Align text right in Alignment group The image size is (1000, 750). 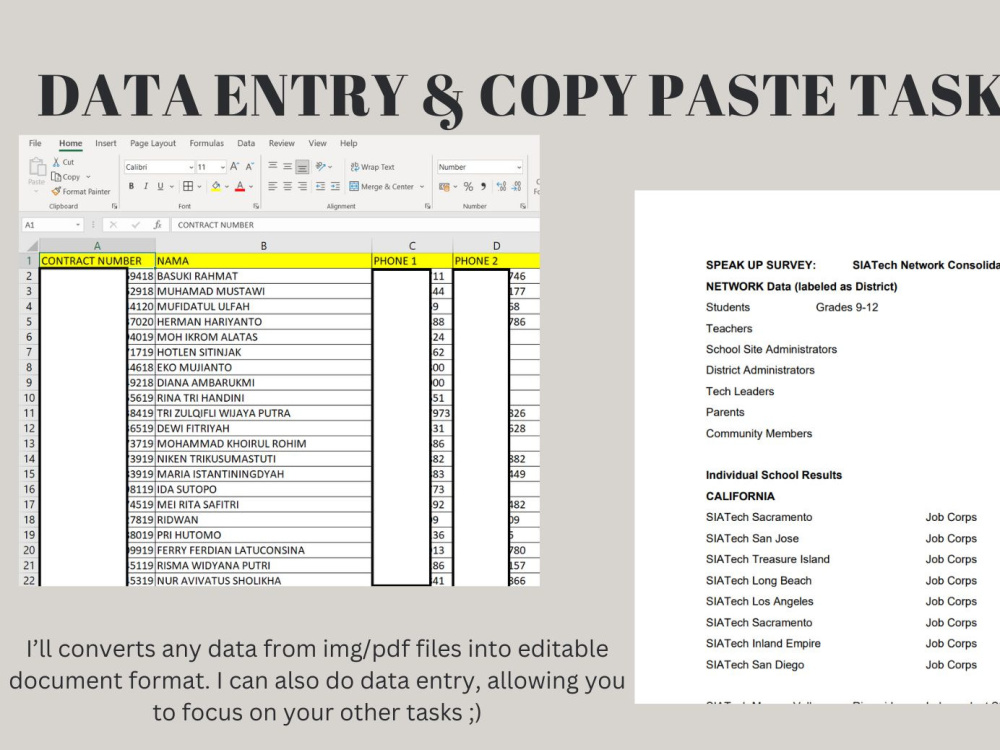(302, 186)
